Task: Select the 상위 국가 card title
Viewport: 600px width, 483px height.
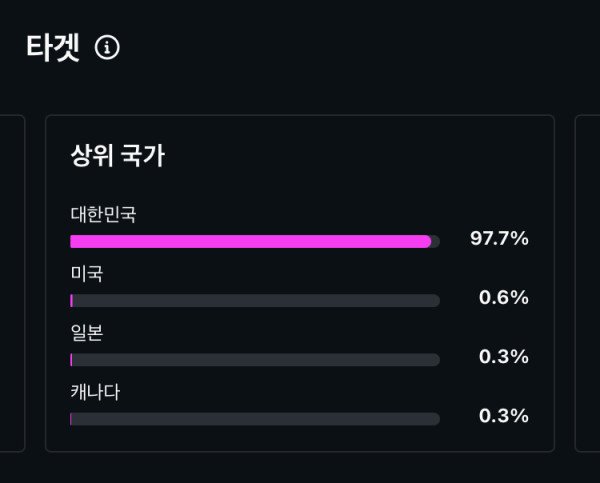Action: 117,155
